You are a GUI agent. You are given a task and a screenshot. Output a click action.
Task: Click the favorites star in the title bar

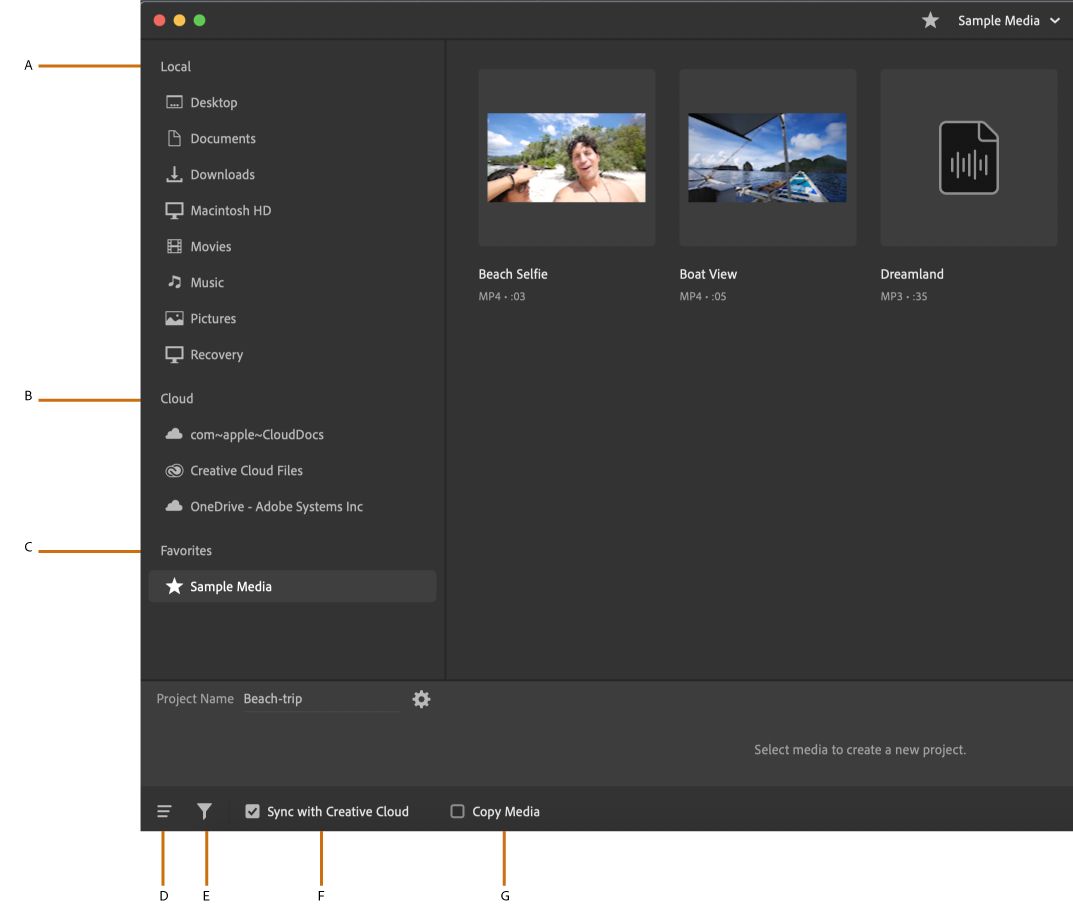[x=930, y=20]
